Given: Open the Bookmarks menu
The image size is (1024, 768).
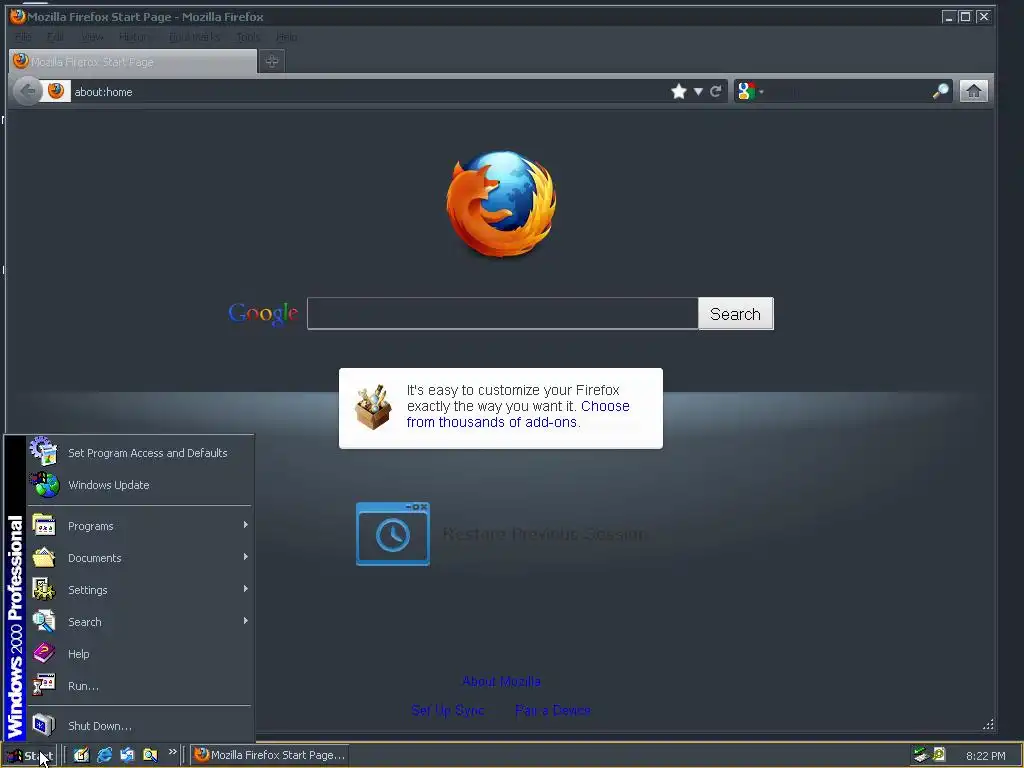Looking at the screenshot, I should 194,37.
